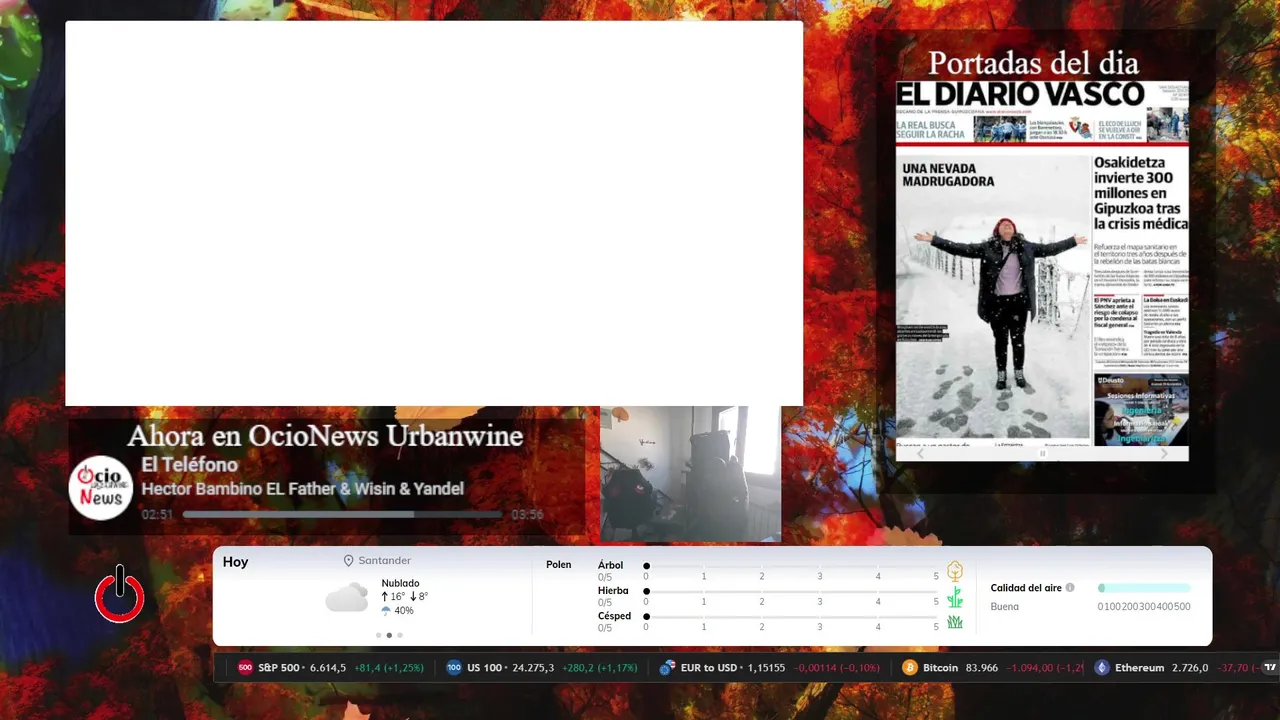Screen dimensions: 1280x720
Task: Click the total time '03:56'
Action: [527, 514]
